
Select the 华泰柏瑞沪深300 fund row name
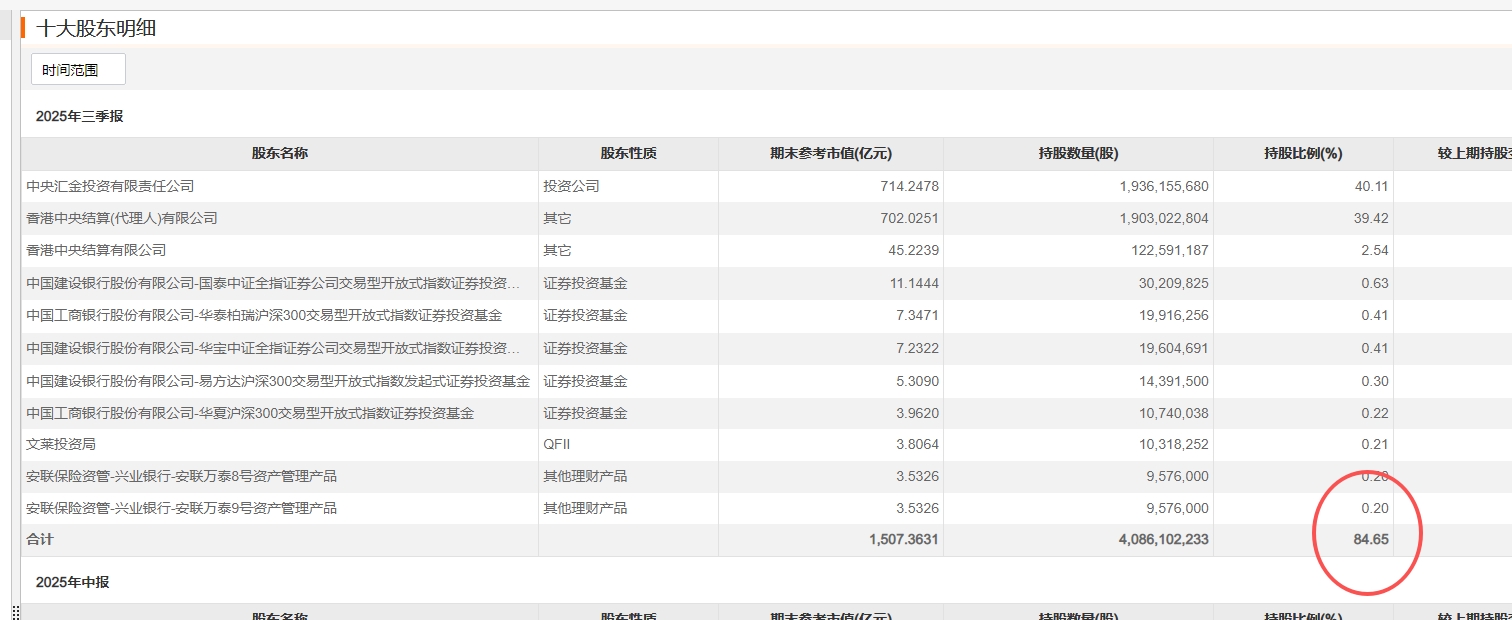[x=264, y=316]
